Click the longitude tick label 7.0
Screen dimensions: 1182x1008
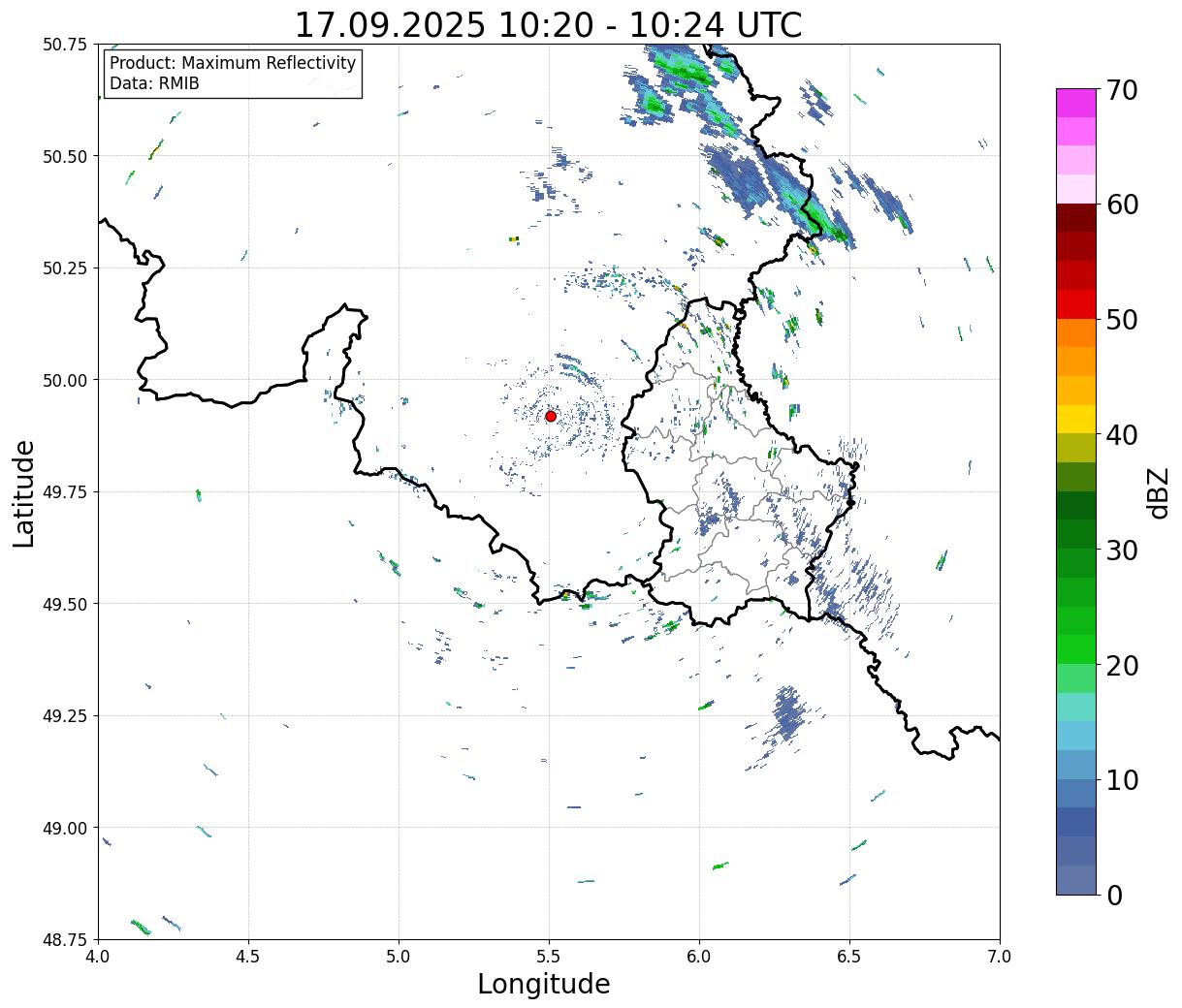1000,957
